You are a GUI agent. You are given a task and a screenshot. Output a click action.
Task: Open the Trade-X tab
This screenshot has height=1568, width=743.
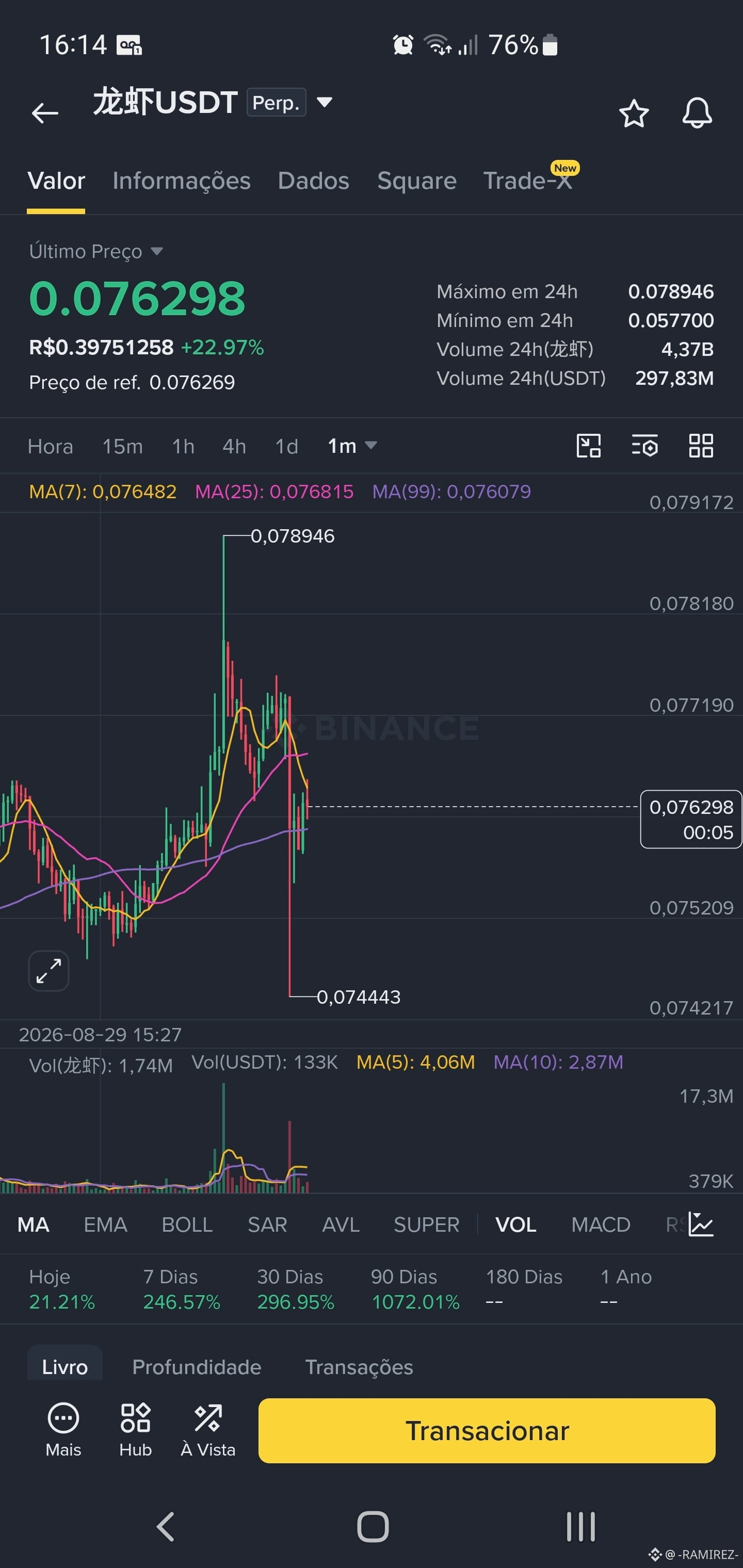[x=527, y=181]
